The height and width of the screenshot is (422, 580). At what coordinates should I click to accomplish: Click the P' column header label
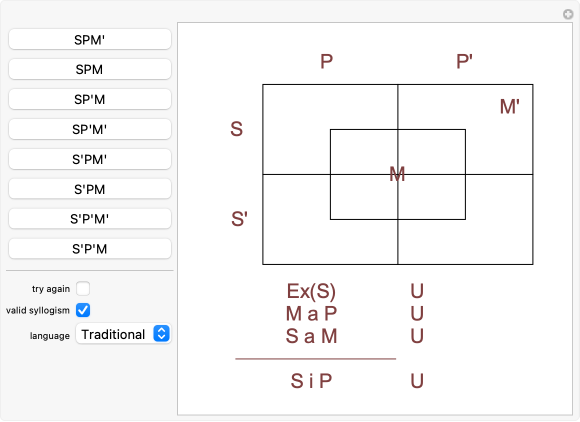[464, 61]
